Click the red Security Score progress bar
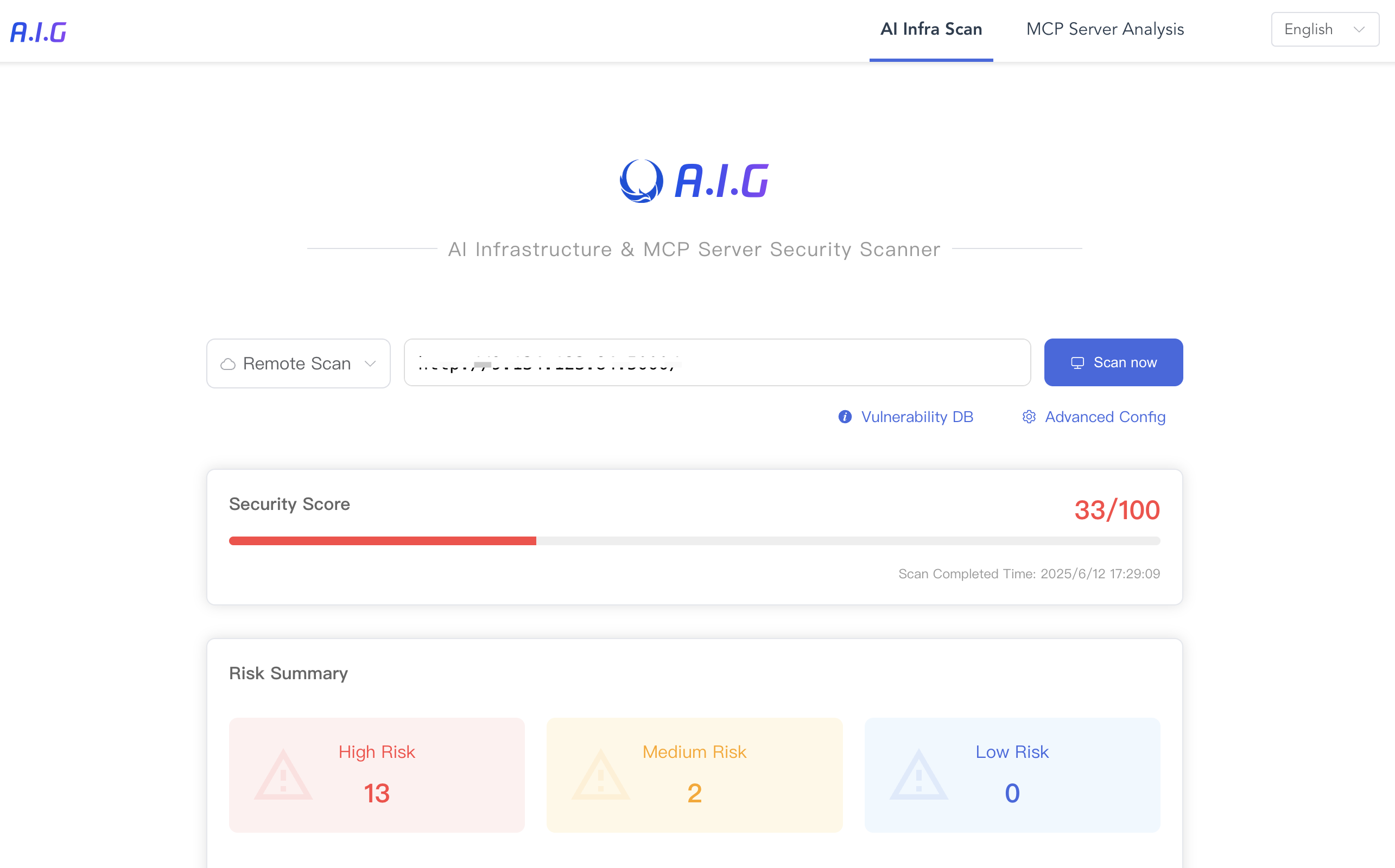This screenshot has width=1395, height=868. (x=383, y=541)
